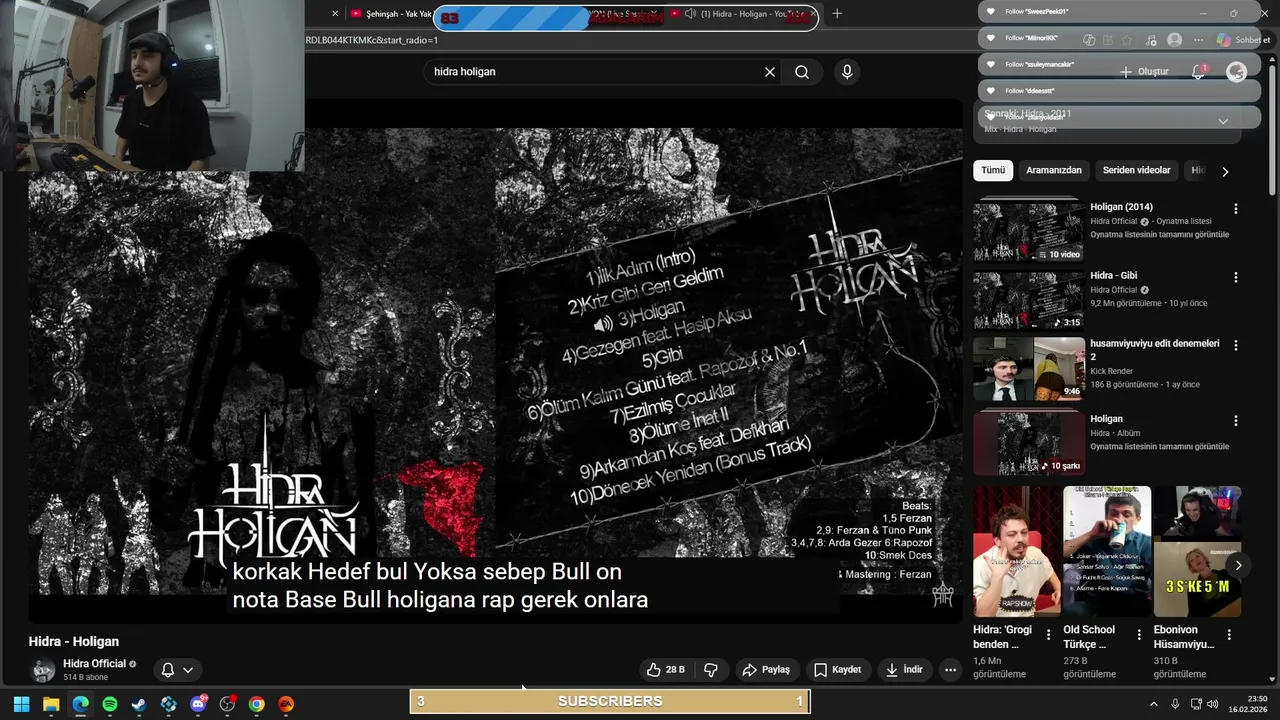The image size is (1280, 720).
Task: Open options for Hidra: 'Grogi benden' short
Action: pos(1048,635)
